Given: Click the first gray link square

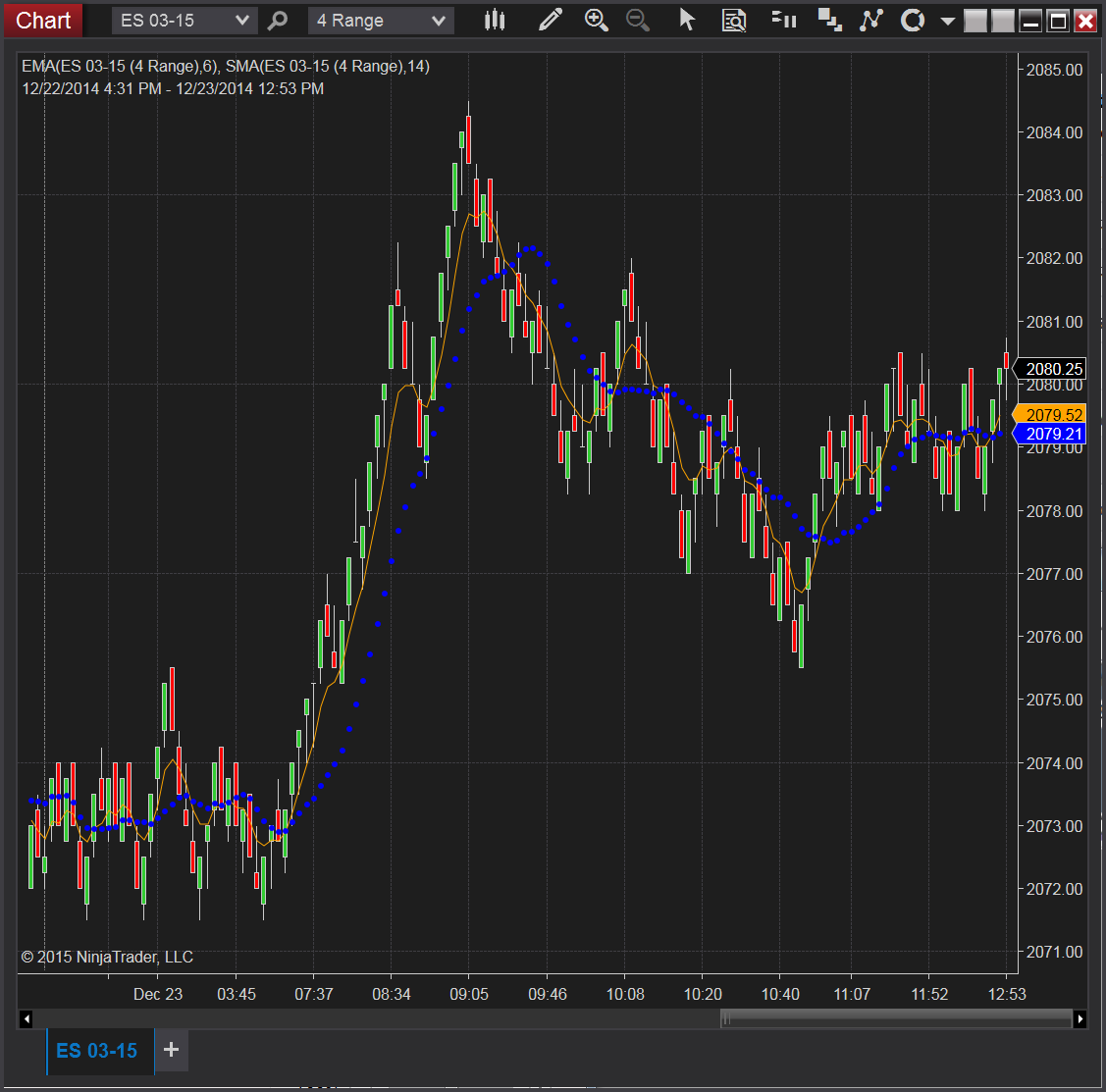Looking at the screenshot, I should (975, 22).
